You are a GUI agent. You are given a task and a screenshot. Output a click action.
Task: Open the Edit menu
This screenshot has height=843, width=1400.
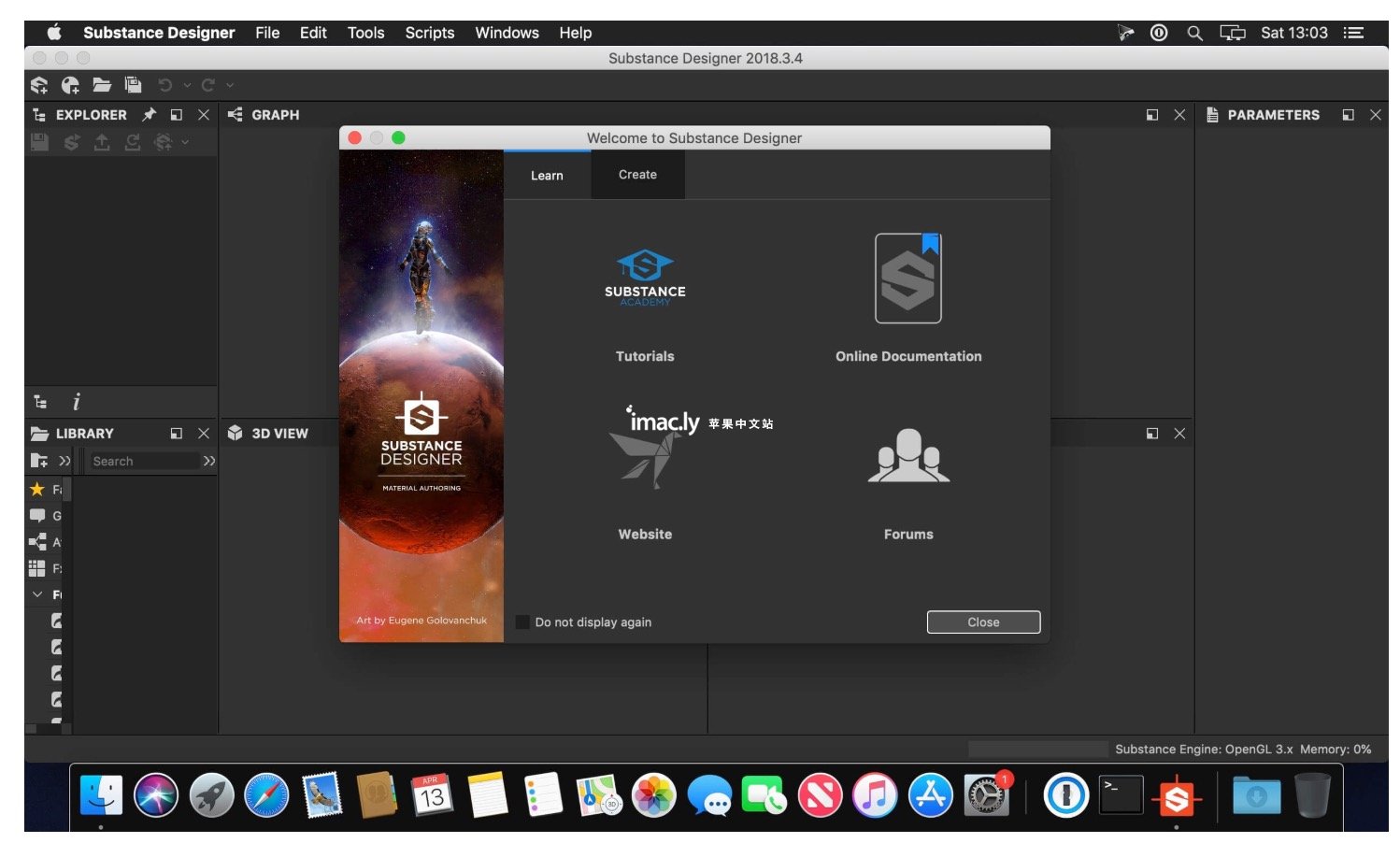coord(313,33)
